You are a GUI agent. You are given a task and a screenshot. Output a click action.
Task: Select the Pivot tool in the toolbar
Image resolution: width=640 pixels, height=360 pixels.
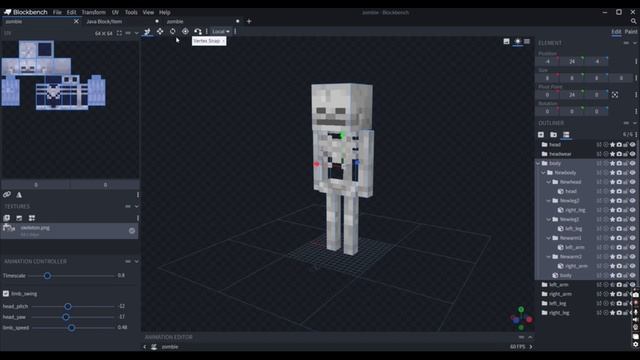coord(185,31)
